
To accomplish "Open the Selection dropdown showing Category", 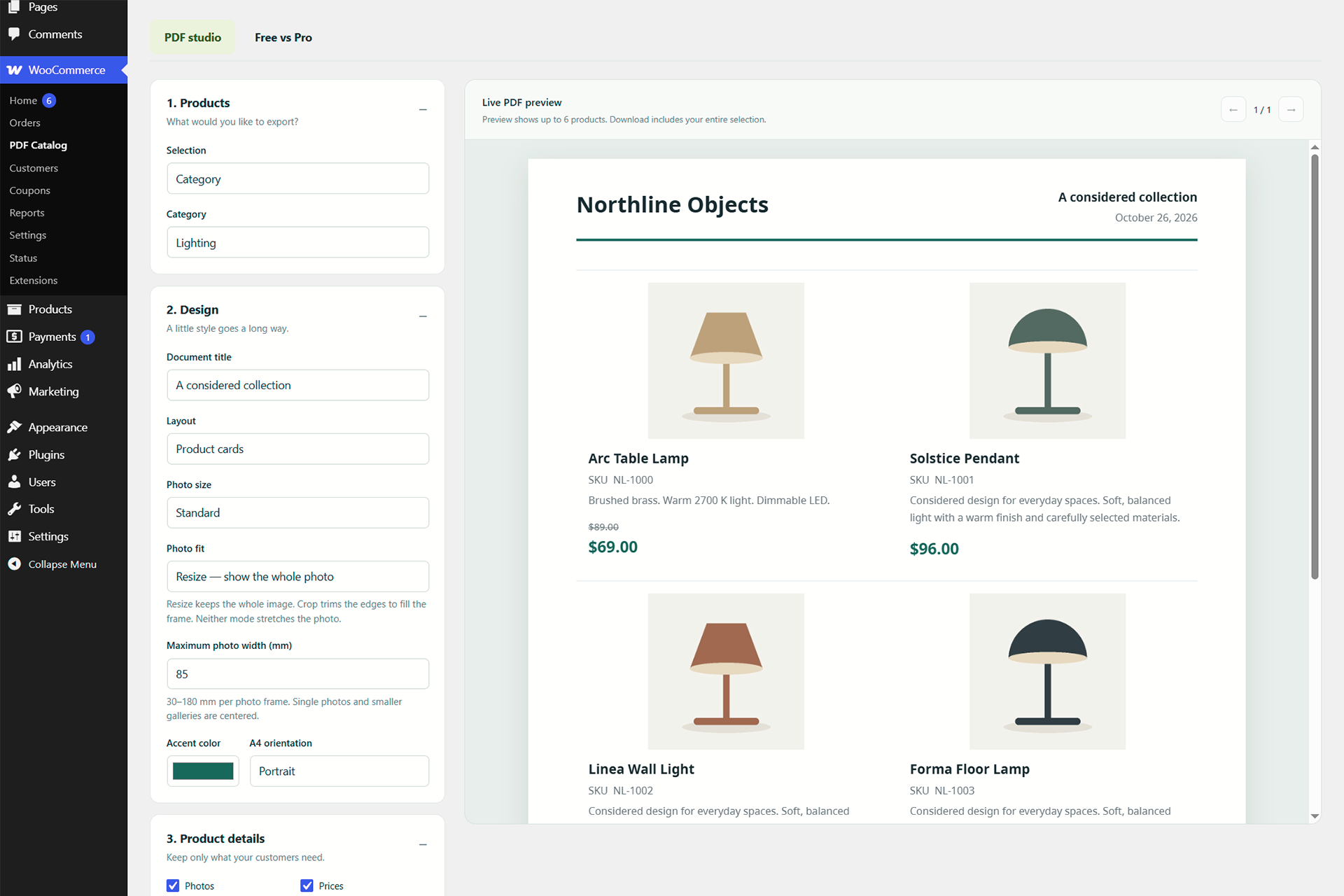I will [x=297, y=178].
